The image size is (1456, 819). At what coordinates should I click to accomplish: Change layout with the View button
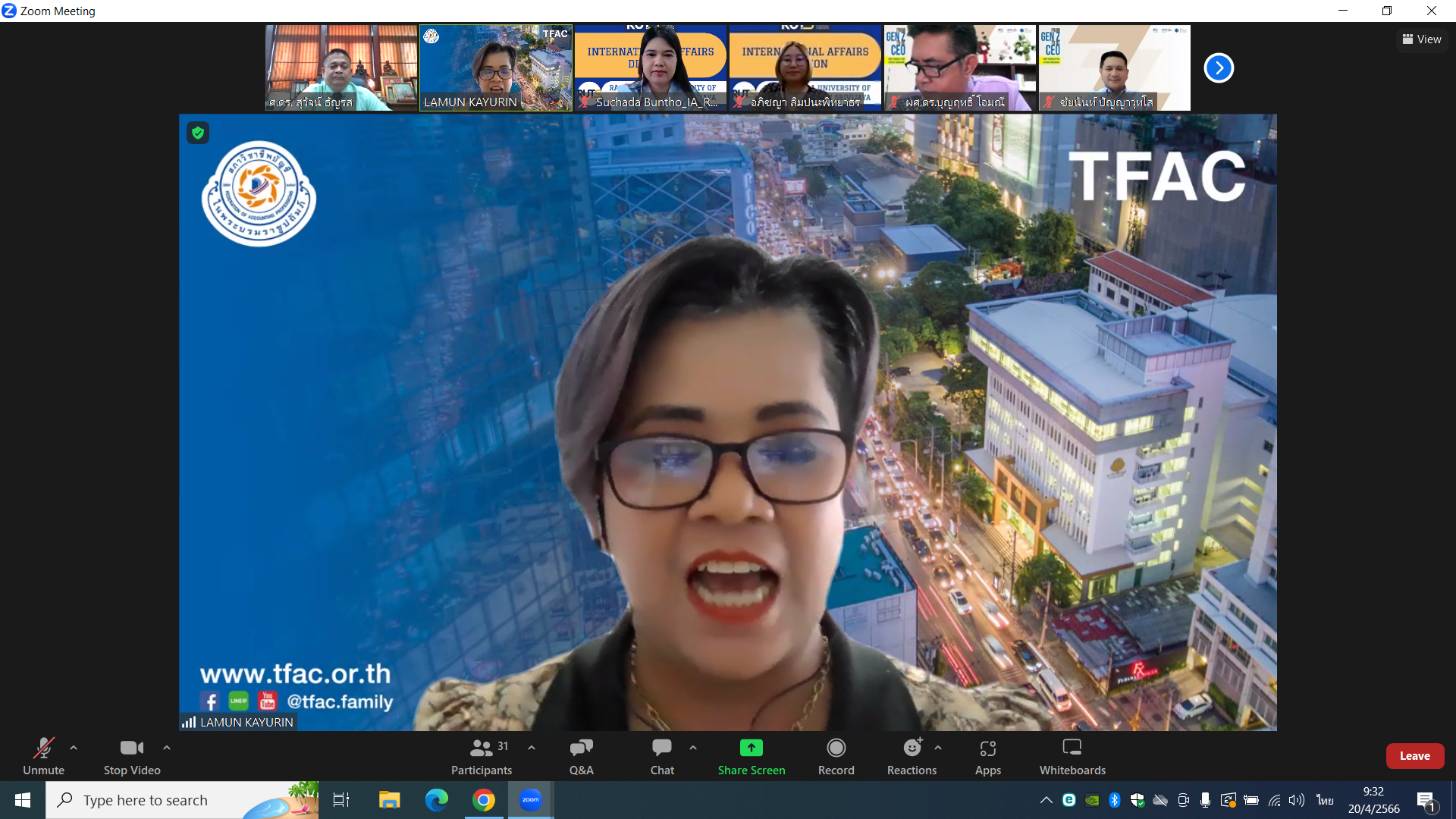(1422, 39)
